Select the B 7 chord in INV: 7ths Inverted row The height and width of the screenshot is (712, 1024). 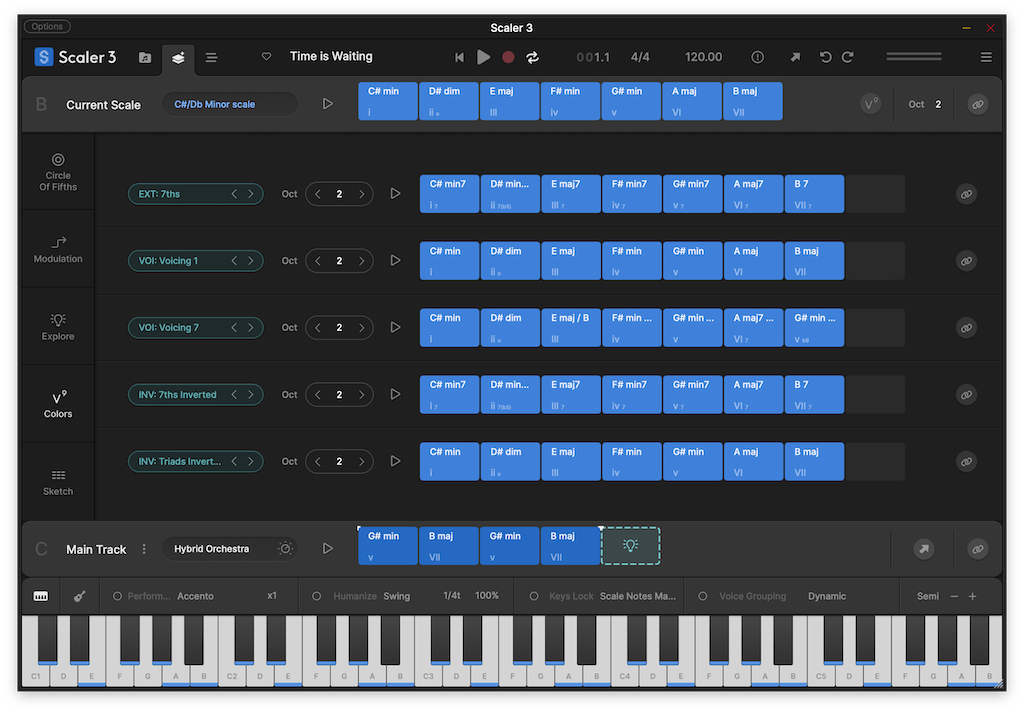[814, 395]
